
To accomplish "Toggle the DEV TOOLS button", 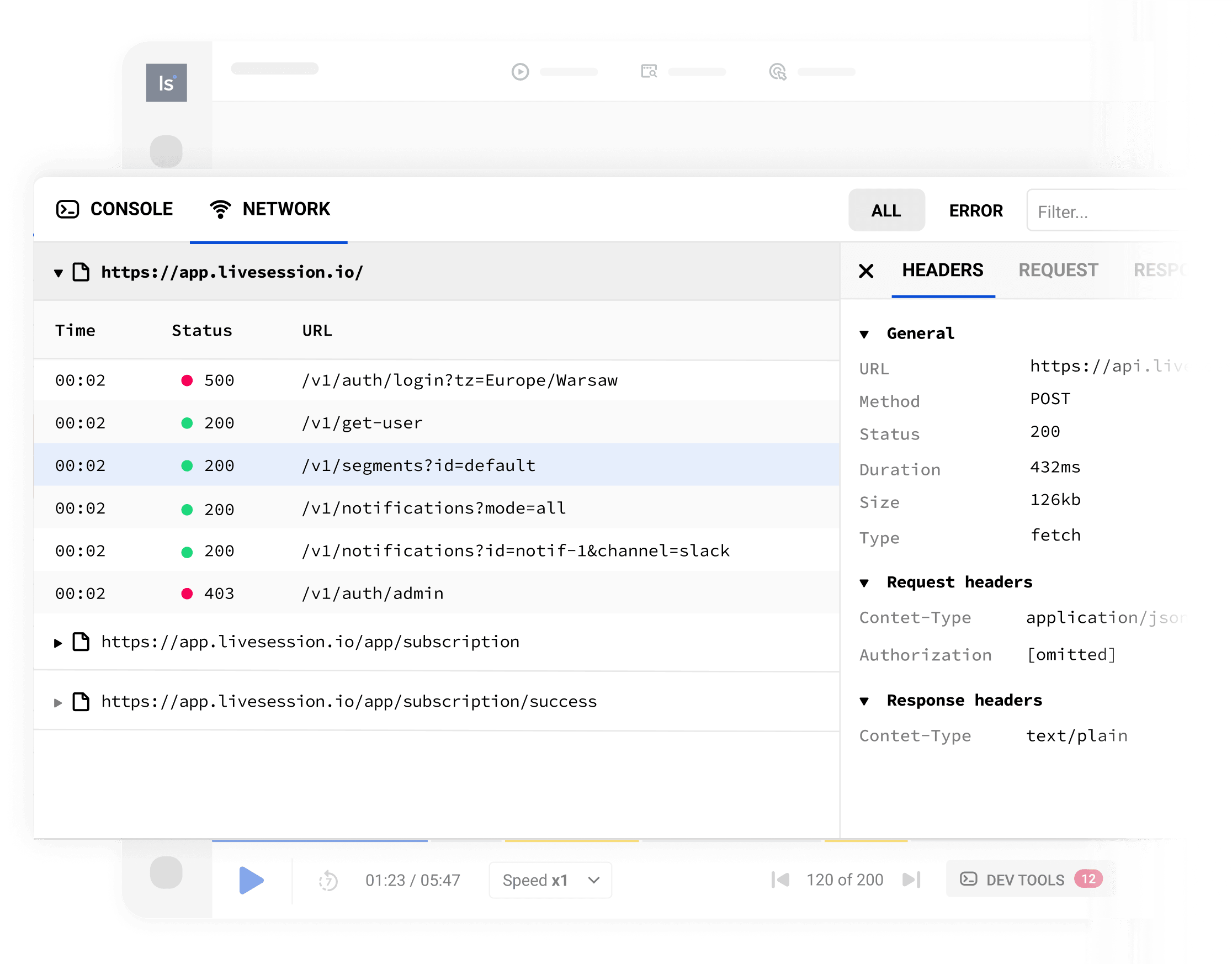I will tap(1030, 880).
